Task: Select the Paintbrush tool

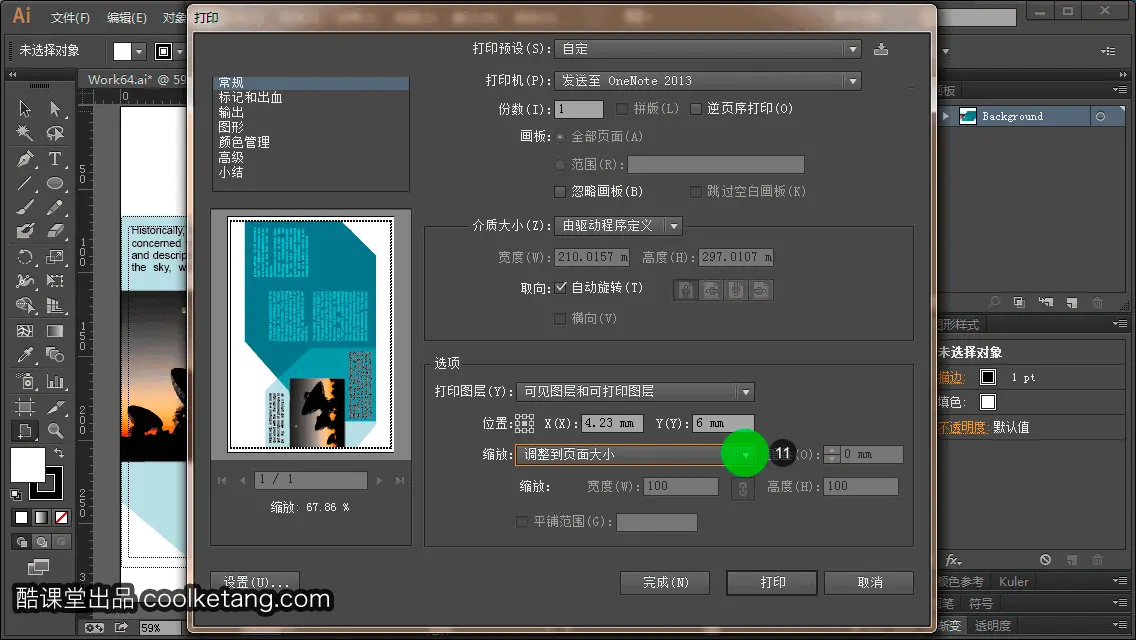Action: tap(25, 207)
